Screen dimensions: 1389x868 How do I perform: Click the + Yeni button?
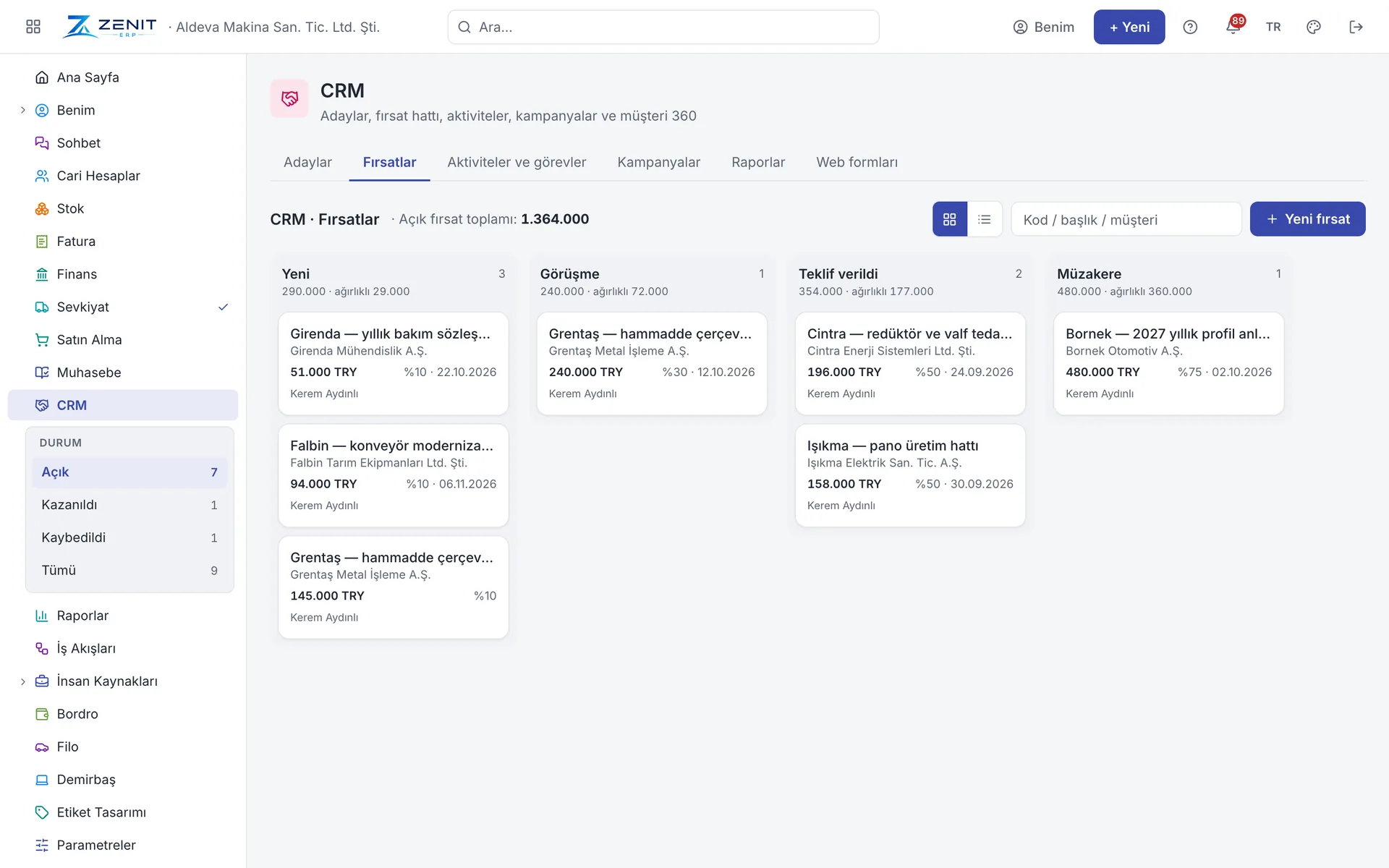pos(1129,27)
